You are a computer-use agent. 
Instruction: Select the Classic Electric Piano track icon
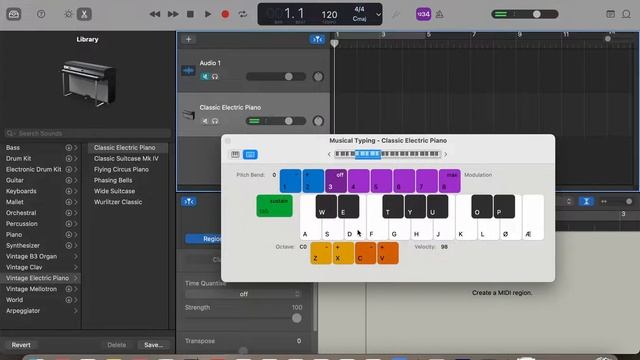click(188, 115)
